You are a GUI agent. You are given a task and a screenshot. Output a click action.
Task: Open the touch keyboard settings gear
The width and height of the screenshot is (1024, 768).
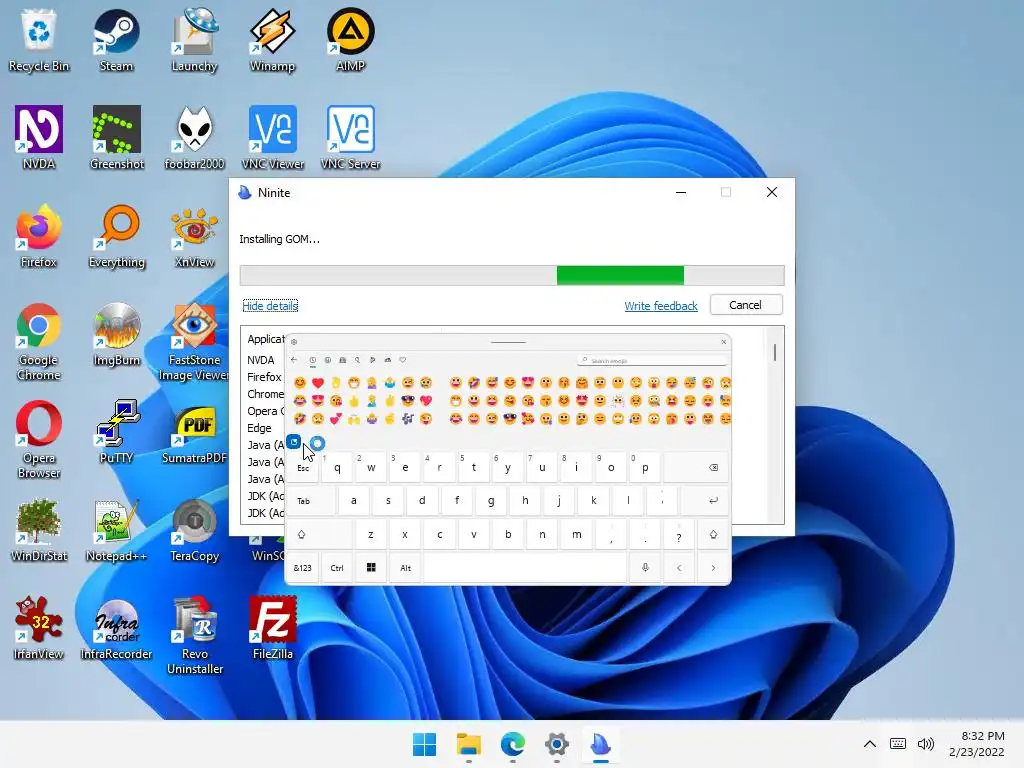pyautogui.click(x=294, y=342)
